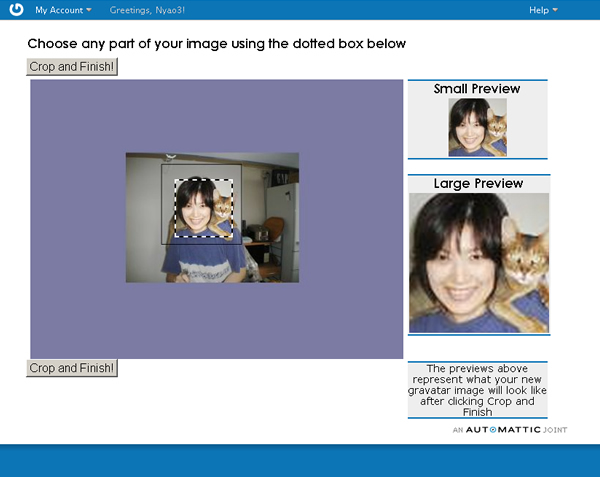Open the My Account menu
600x477 pixels.
(59, 10)
